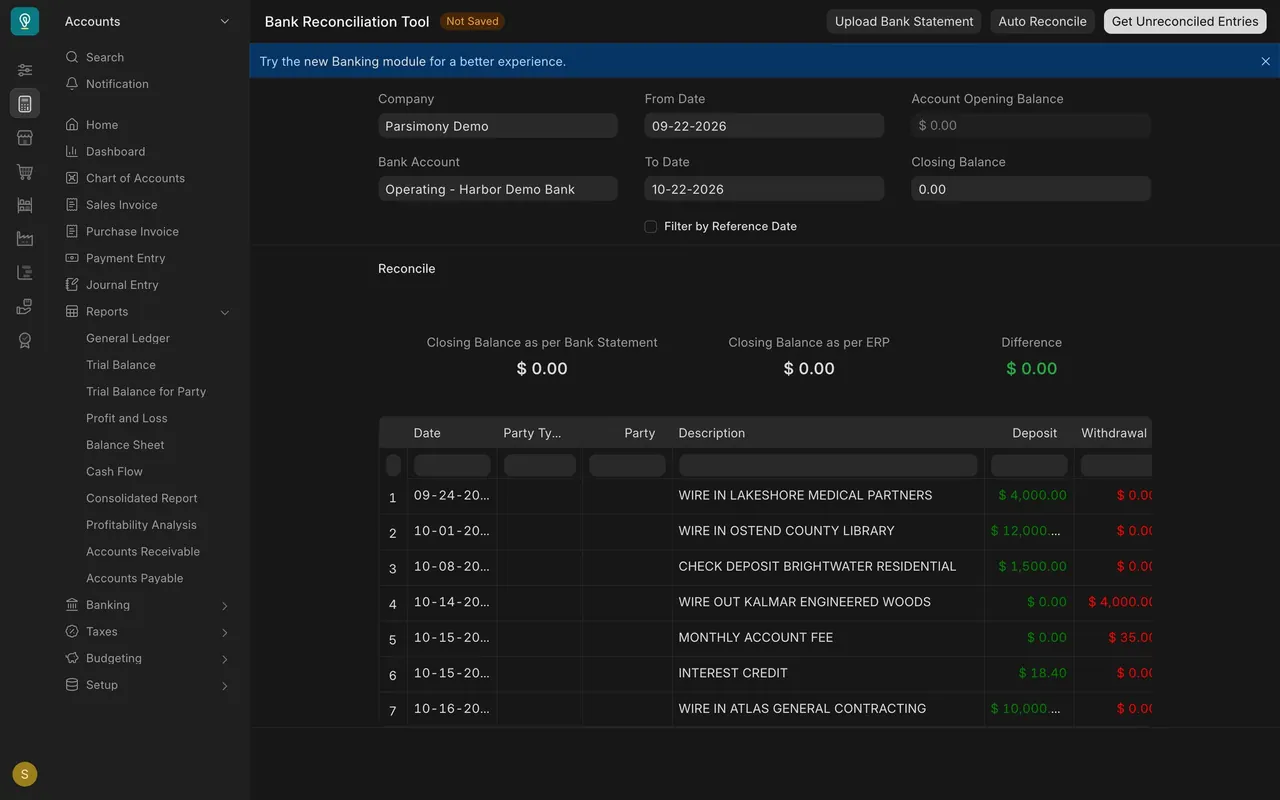Click the Chart of Accounts icon
Image resolution: width=1280 pixels, height=800 pixels.
coord(72,178)
